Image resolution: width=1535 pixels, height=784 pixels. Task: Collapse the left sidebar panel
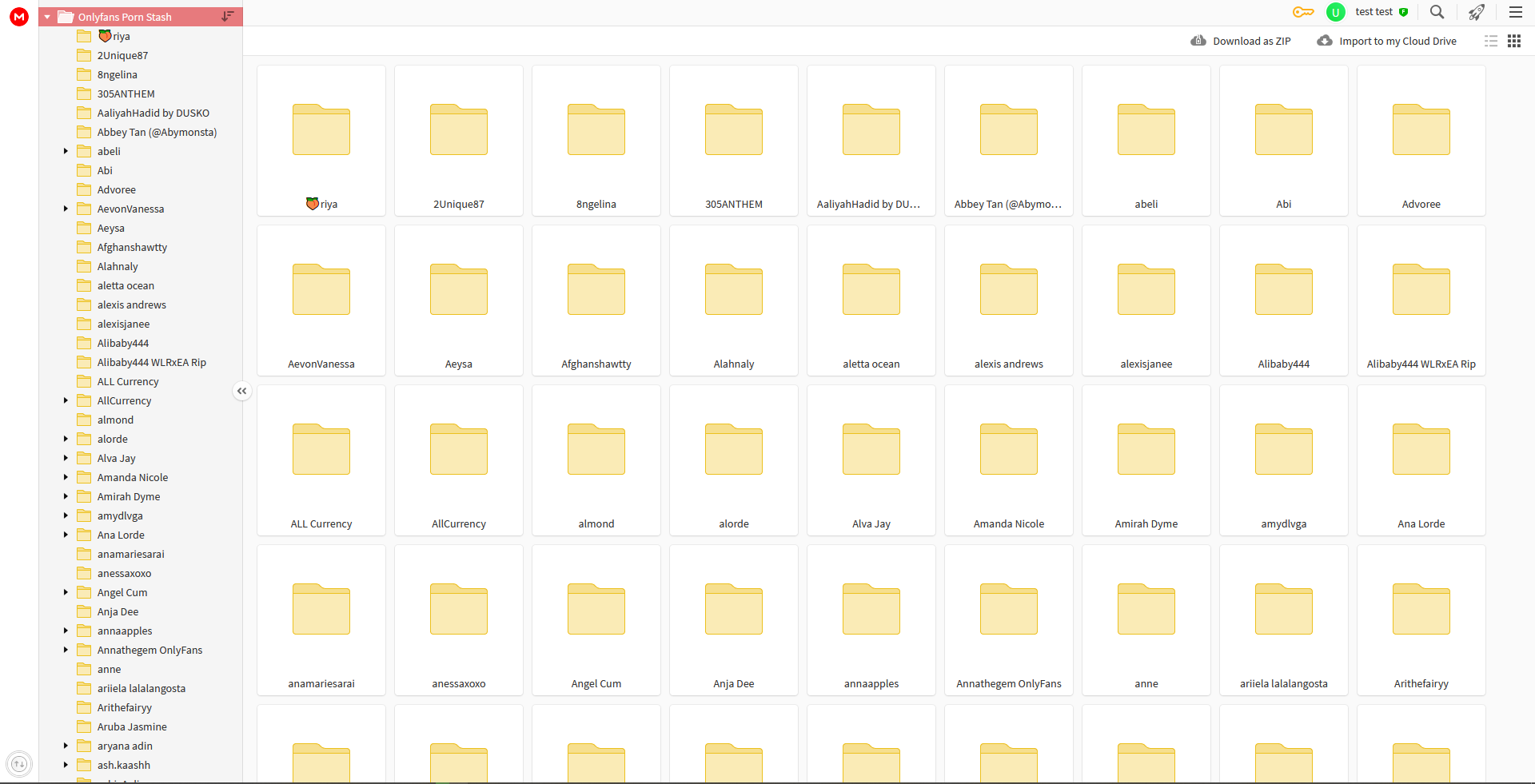pos(242,391)
